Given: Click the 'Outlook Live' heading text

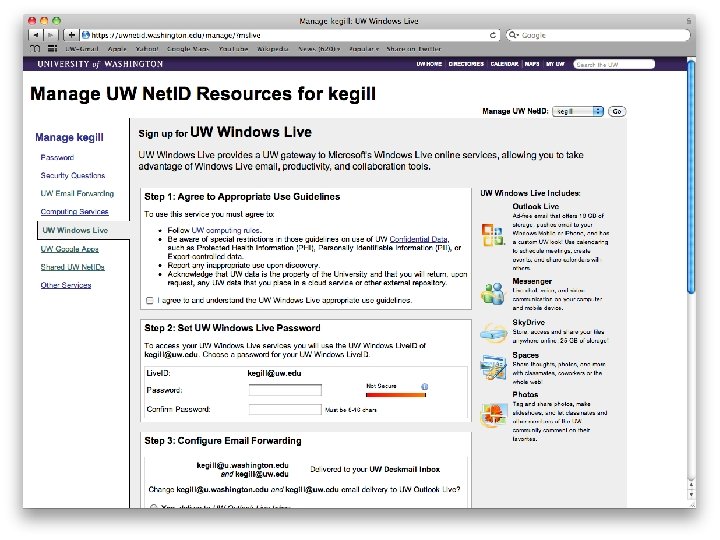Looking at the screenshot, I should tap(535, 206).
